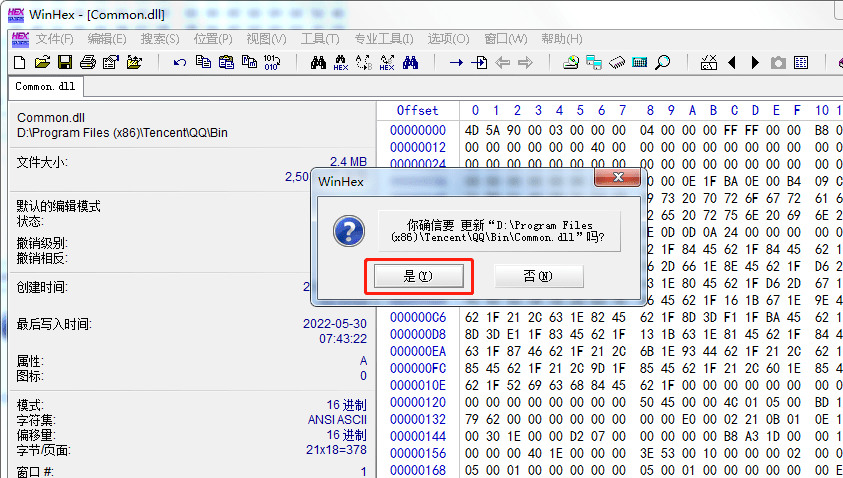Click the Offset column header
This screenshot has width=843, height=478.
[x=417, y=110]
